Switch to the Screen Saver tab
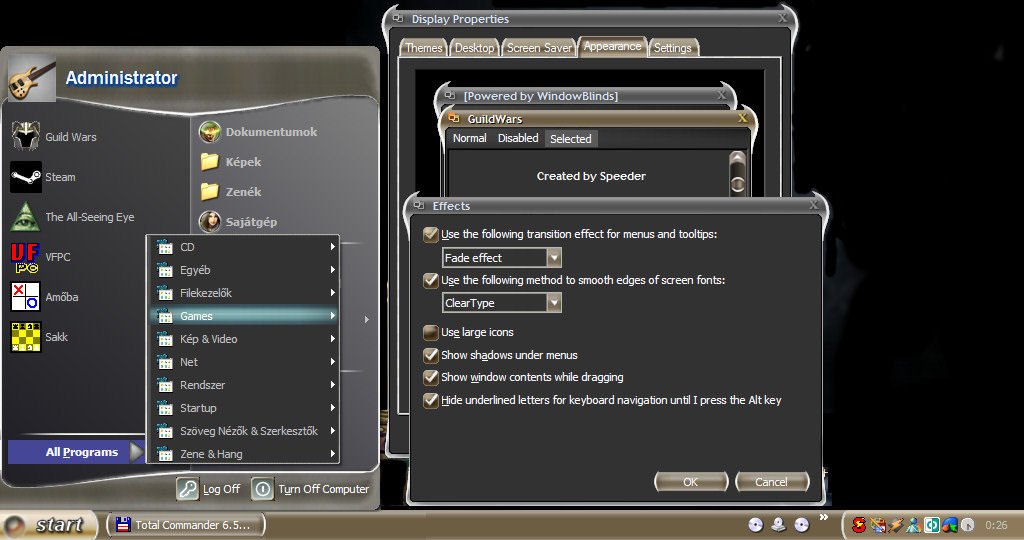The width and height of the screenshot is (1024, 540). coord(539,48)
